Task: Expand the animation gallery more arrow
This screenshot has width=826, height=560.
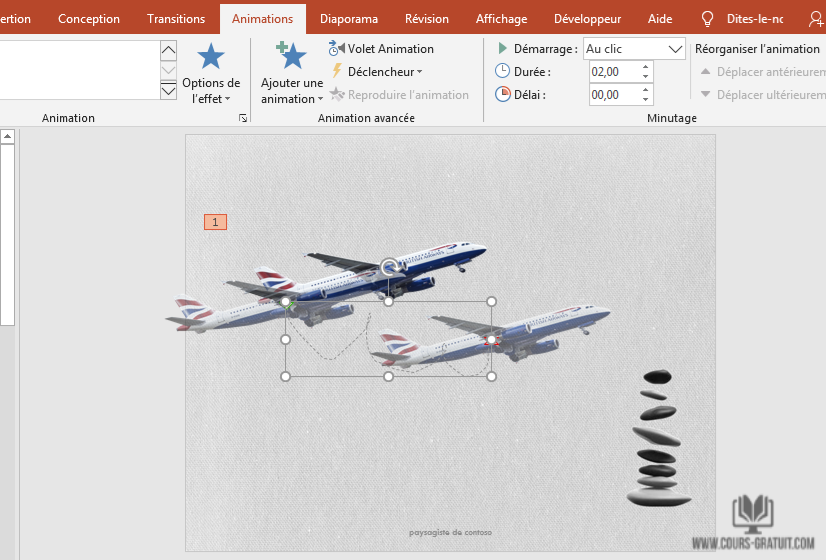Action: (x=168, y=91)
